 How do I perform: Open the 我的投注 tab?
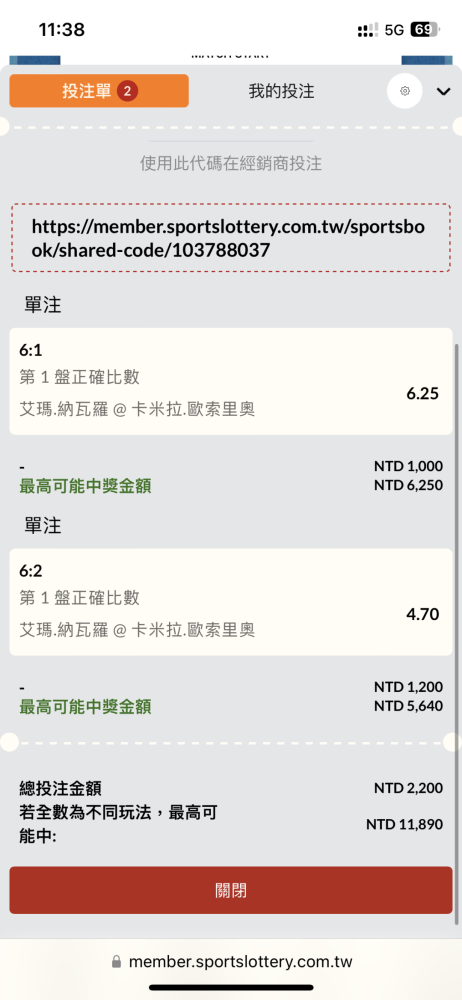coord(281,91)
